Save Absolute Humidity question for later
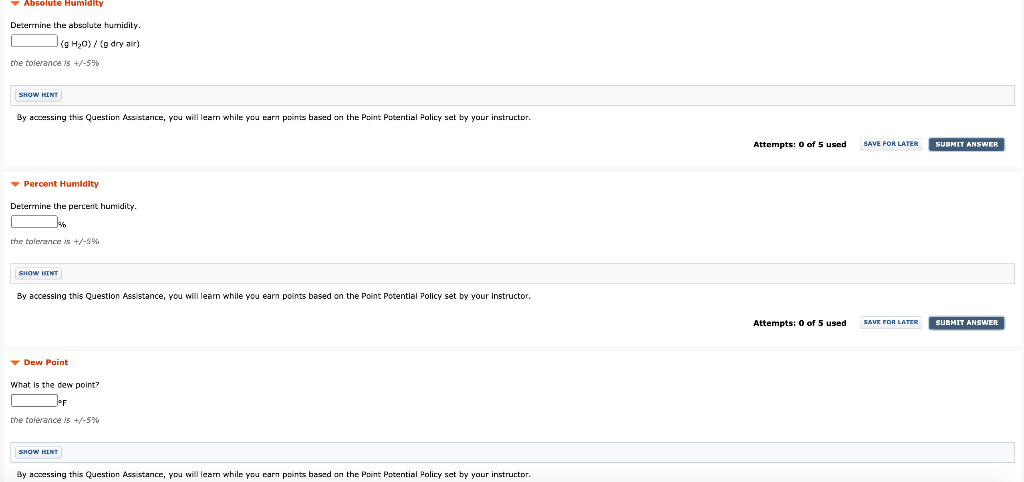Screen dimensions: 1024x482 (891, 144)
